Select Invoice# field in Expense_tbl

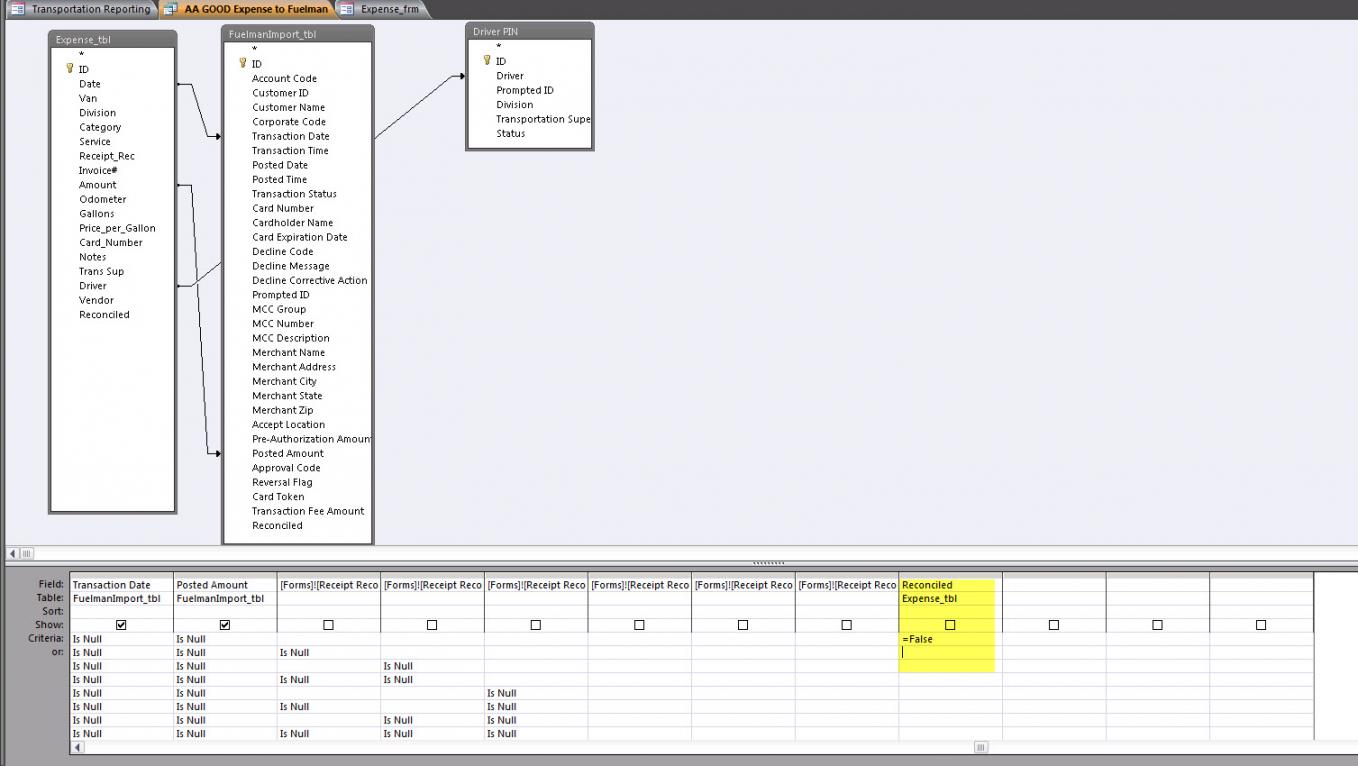pyautogui.click(x=98, y=171)
